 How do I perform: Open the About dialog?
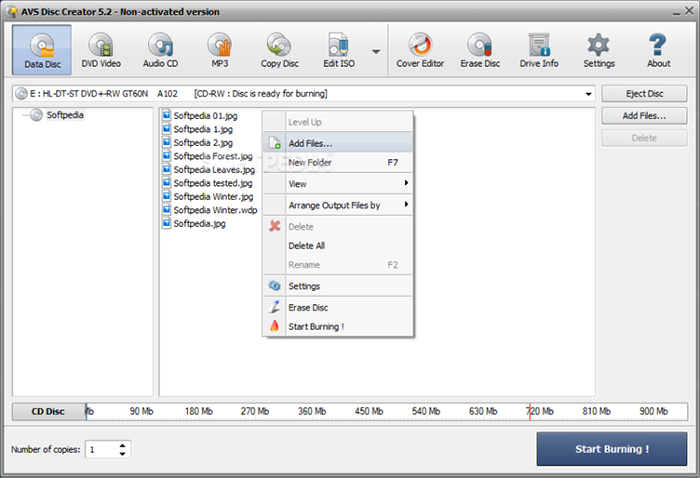658,50
